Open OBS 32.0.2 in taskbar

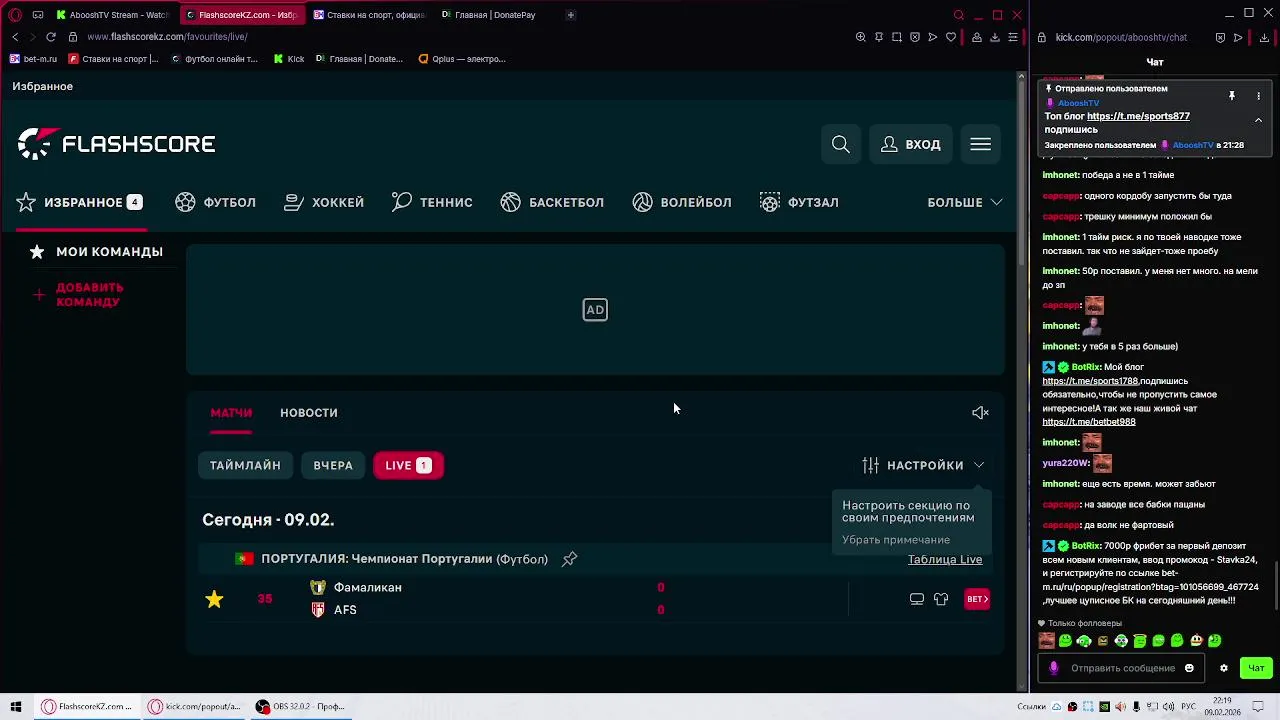pyautogui.click(x=300, y=706)
